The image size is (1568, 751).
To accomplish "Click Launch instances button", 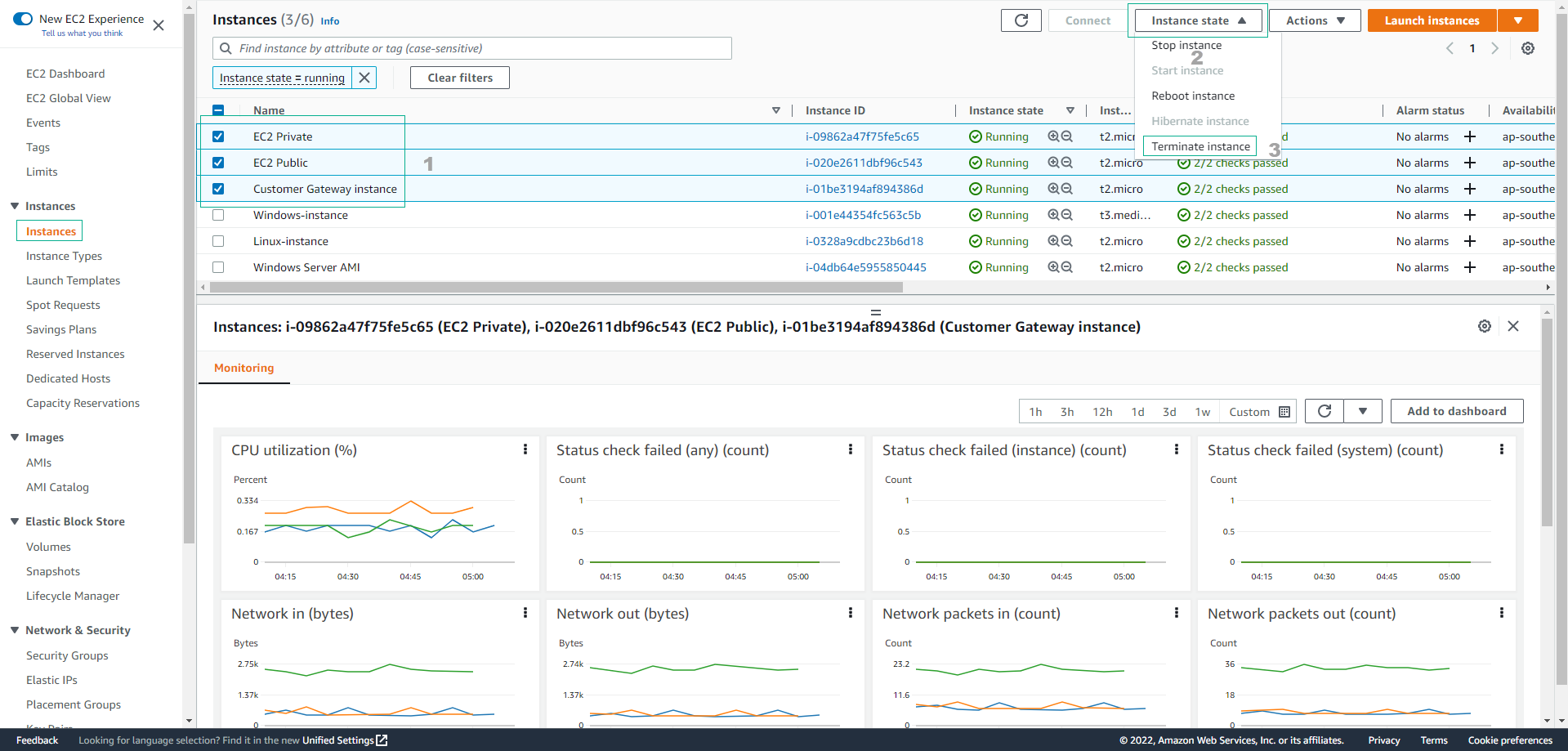I will 1432,20.
